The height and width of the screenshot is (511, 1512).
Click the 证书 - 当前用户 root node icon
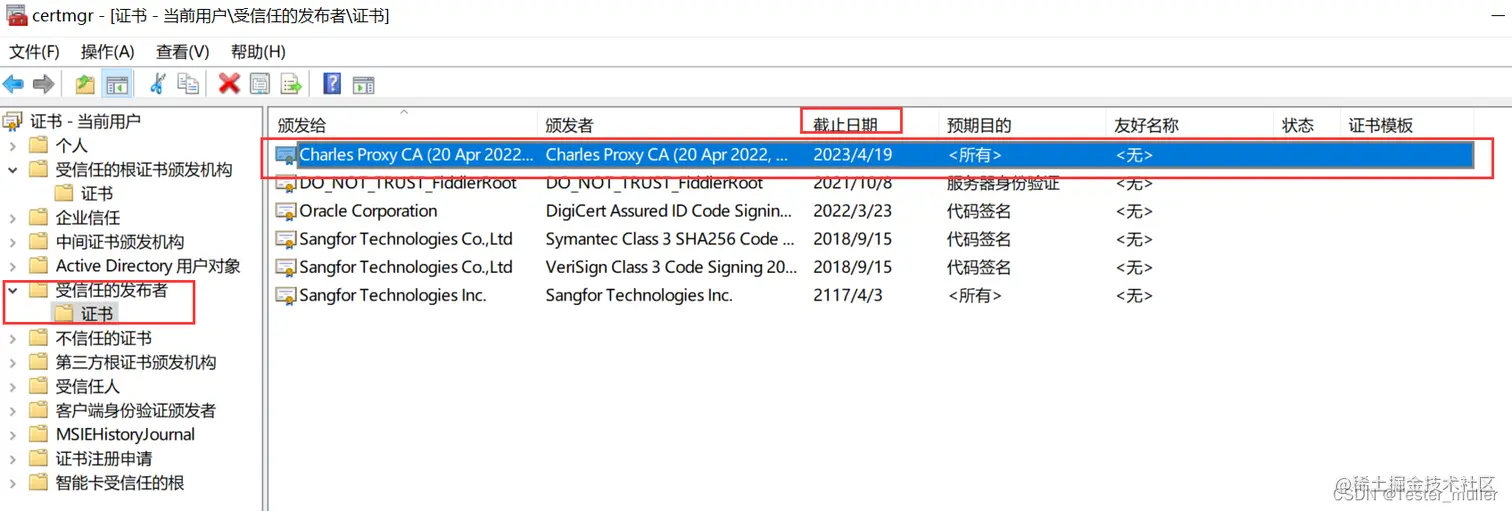point(13,121)
